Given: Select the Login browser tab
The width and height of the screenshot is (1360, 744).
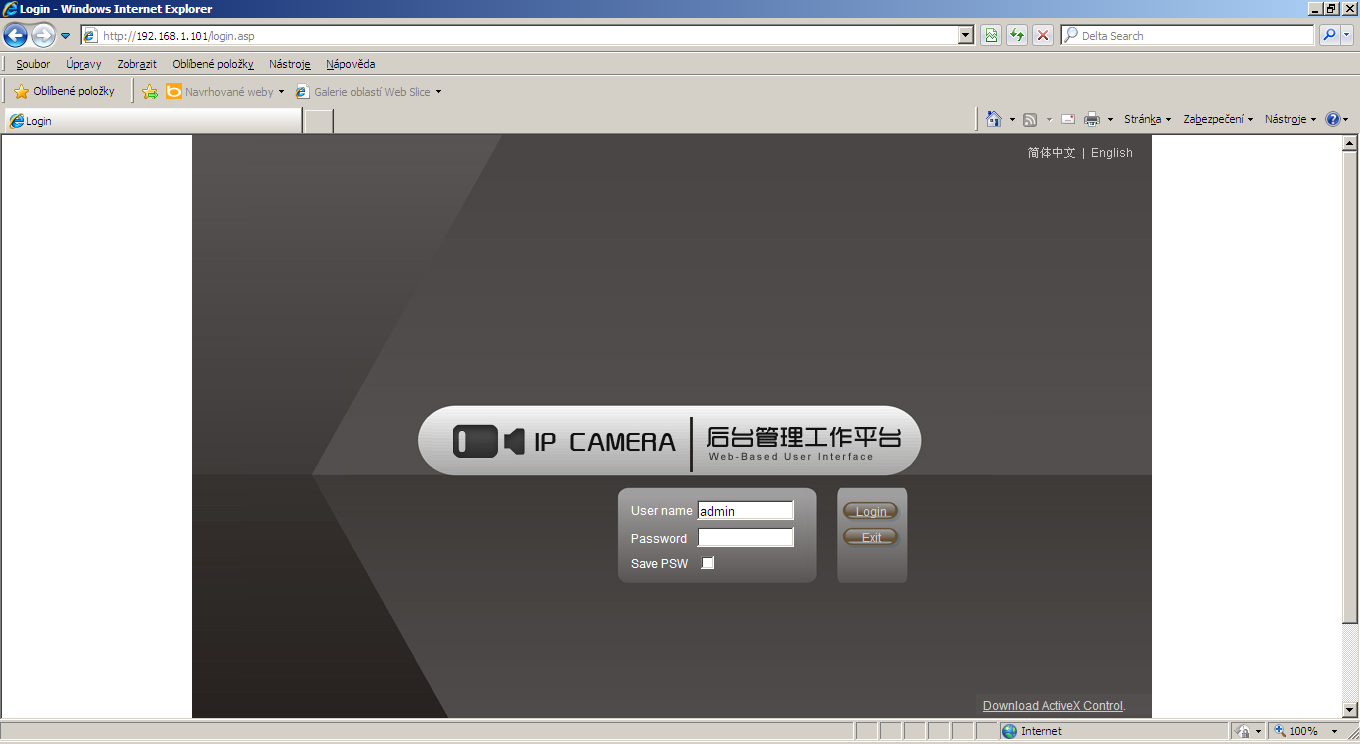Looking at the screenshot, I should tap(152, 121).
